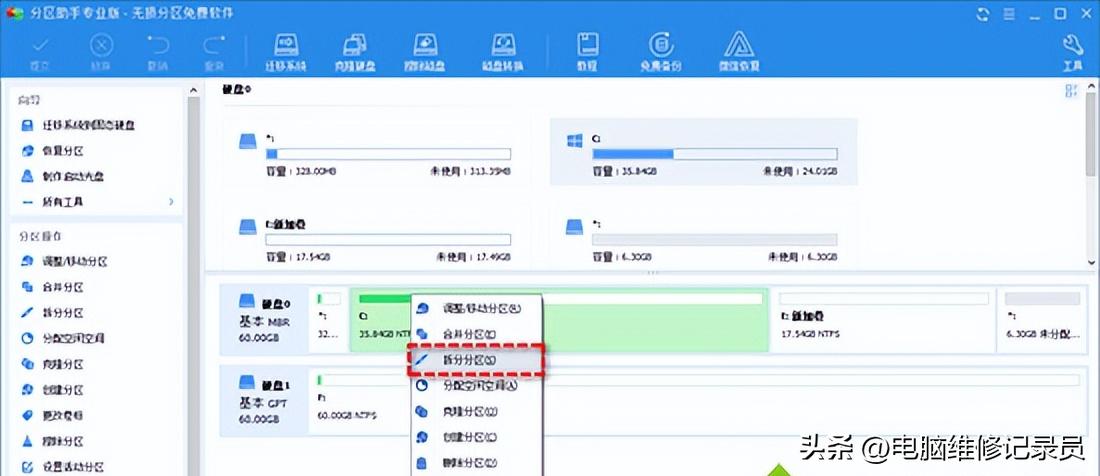
Task: Select E: 17.54GB NTFS block in disk map
Action: click(884, 320)
